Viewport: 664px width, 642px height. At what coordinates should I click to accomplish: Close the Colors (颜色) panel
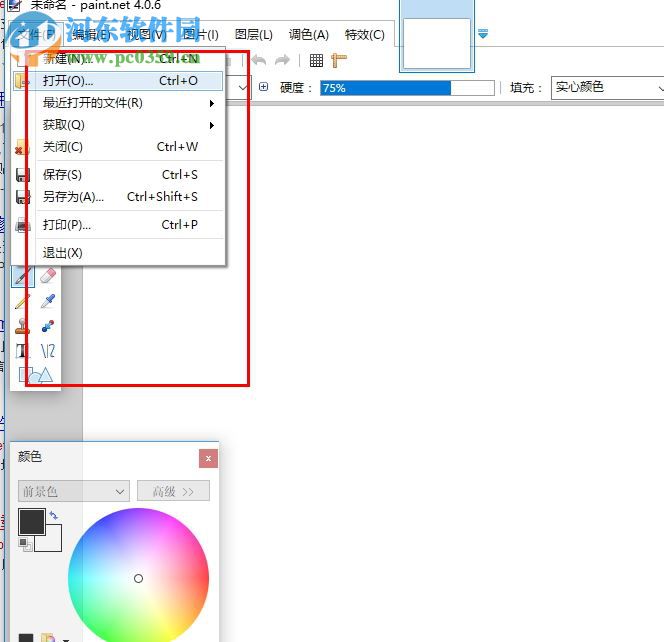(x=208, y=458)
